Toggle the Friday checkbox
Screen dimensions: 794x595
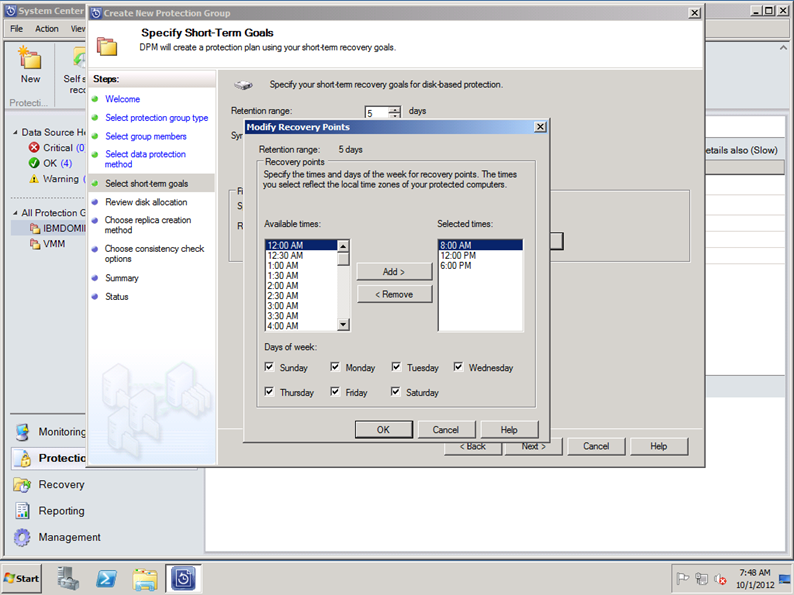[x=335, y=391]
